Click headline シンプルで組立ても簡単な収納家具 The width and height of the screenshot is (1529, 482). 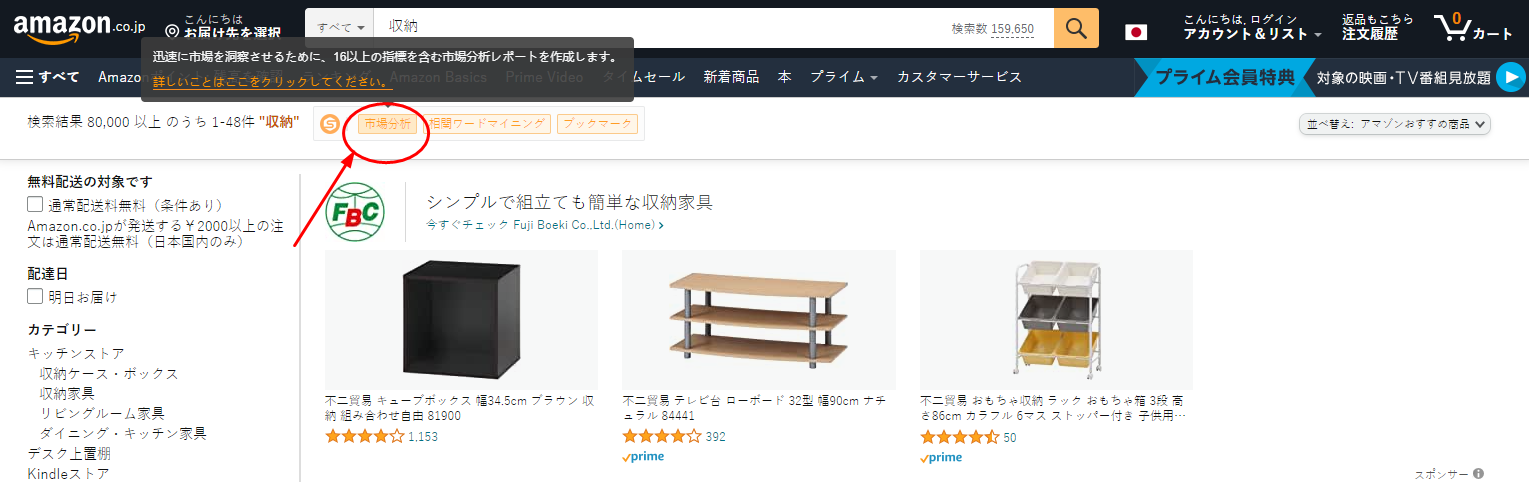569,202
